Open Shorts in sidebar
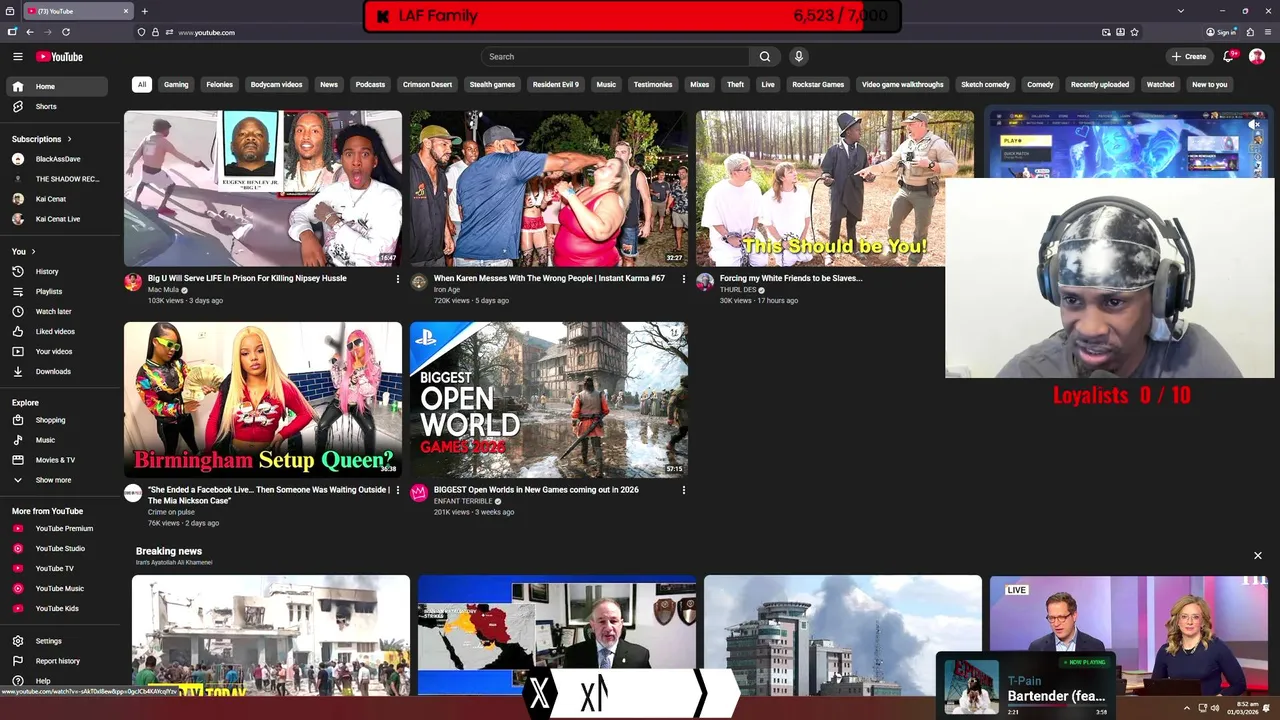The width and height of the screenshot is (1280, 720). point(56,106)
